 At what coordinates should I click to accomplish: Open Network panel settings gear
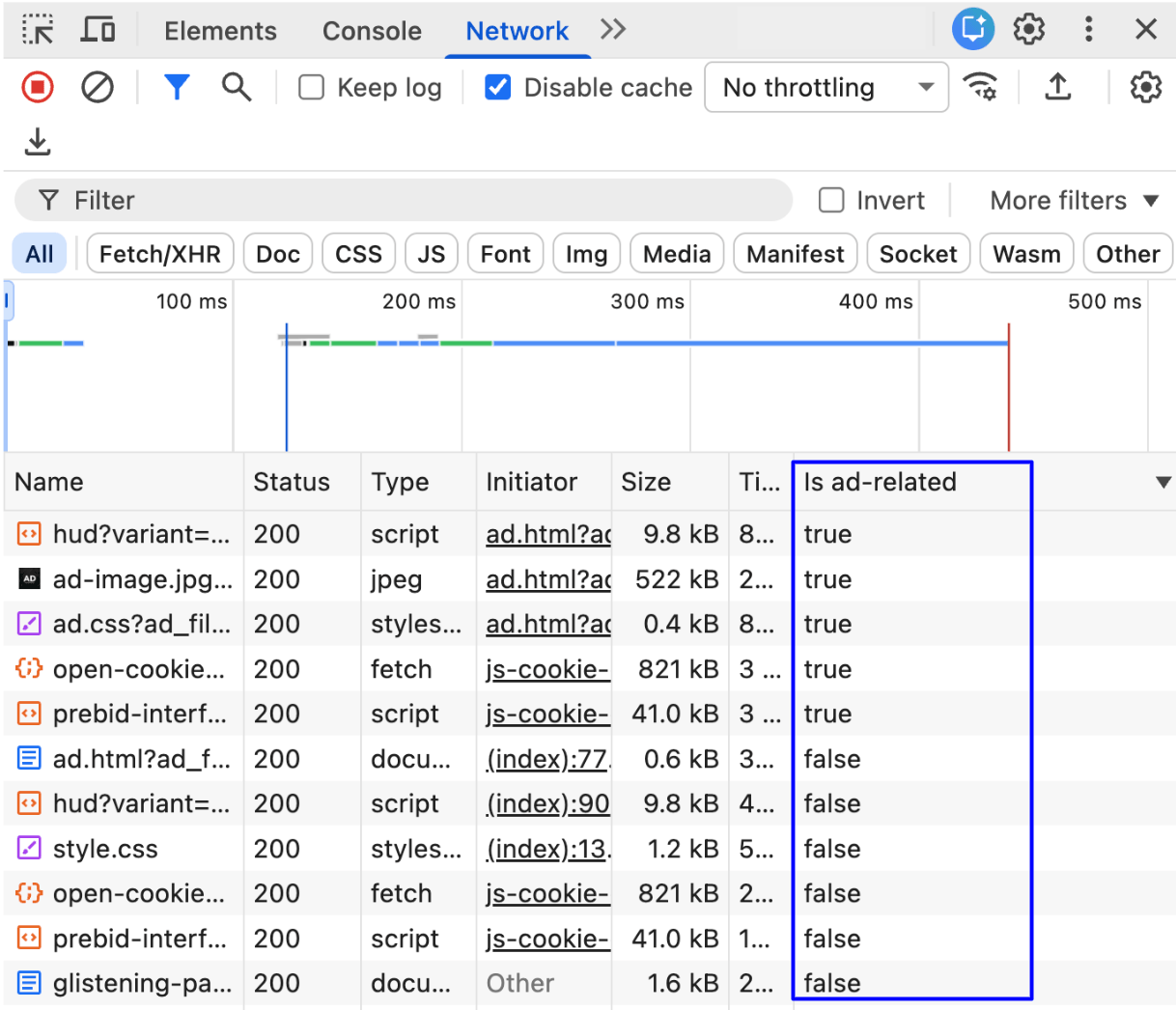click(x=1146, y=88)
